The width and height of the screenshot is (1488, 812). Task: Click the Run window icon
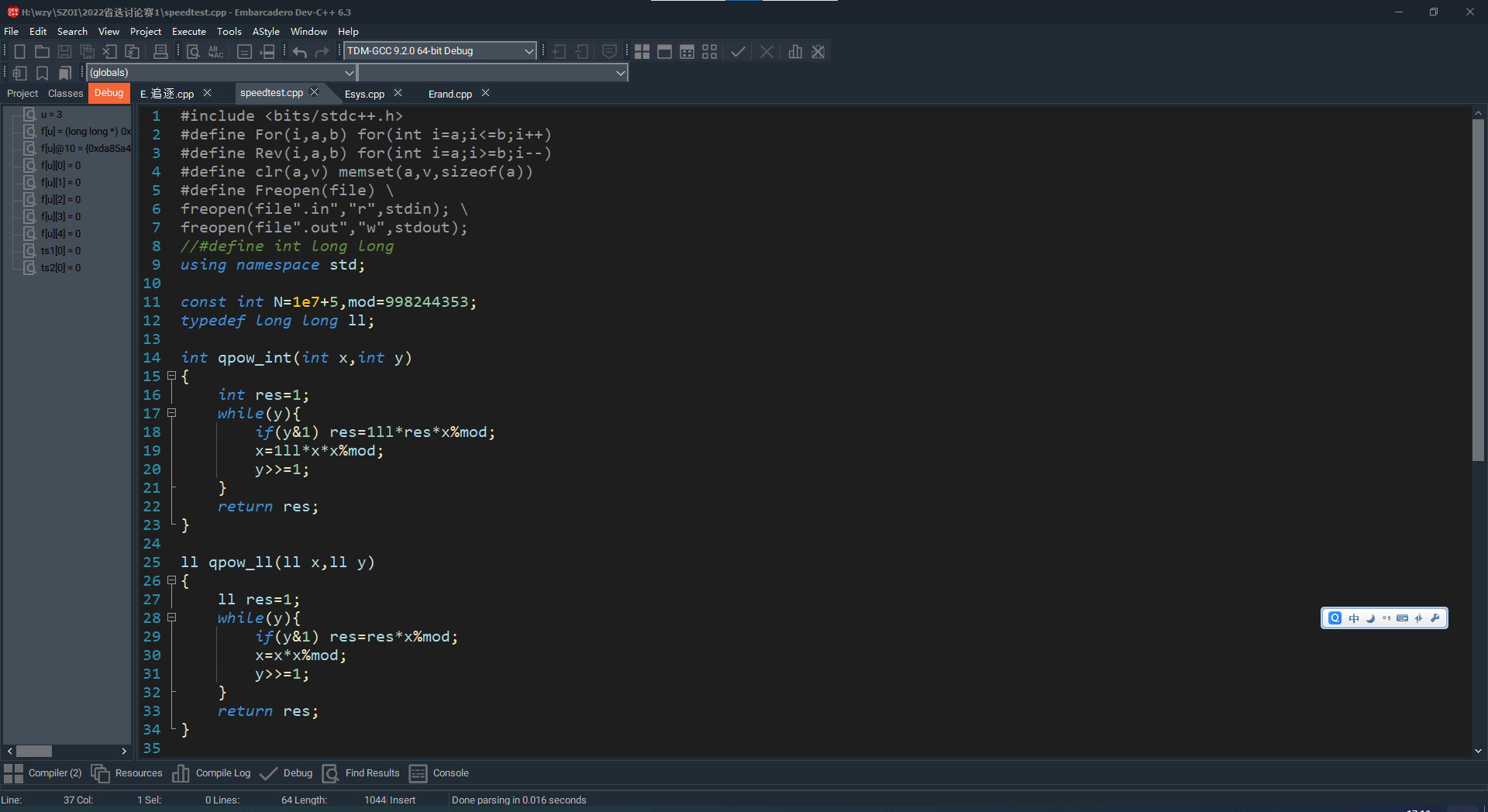(664, 51)
